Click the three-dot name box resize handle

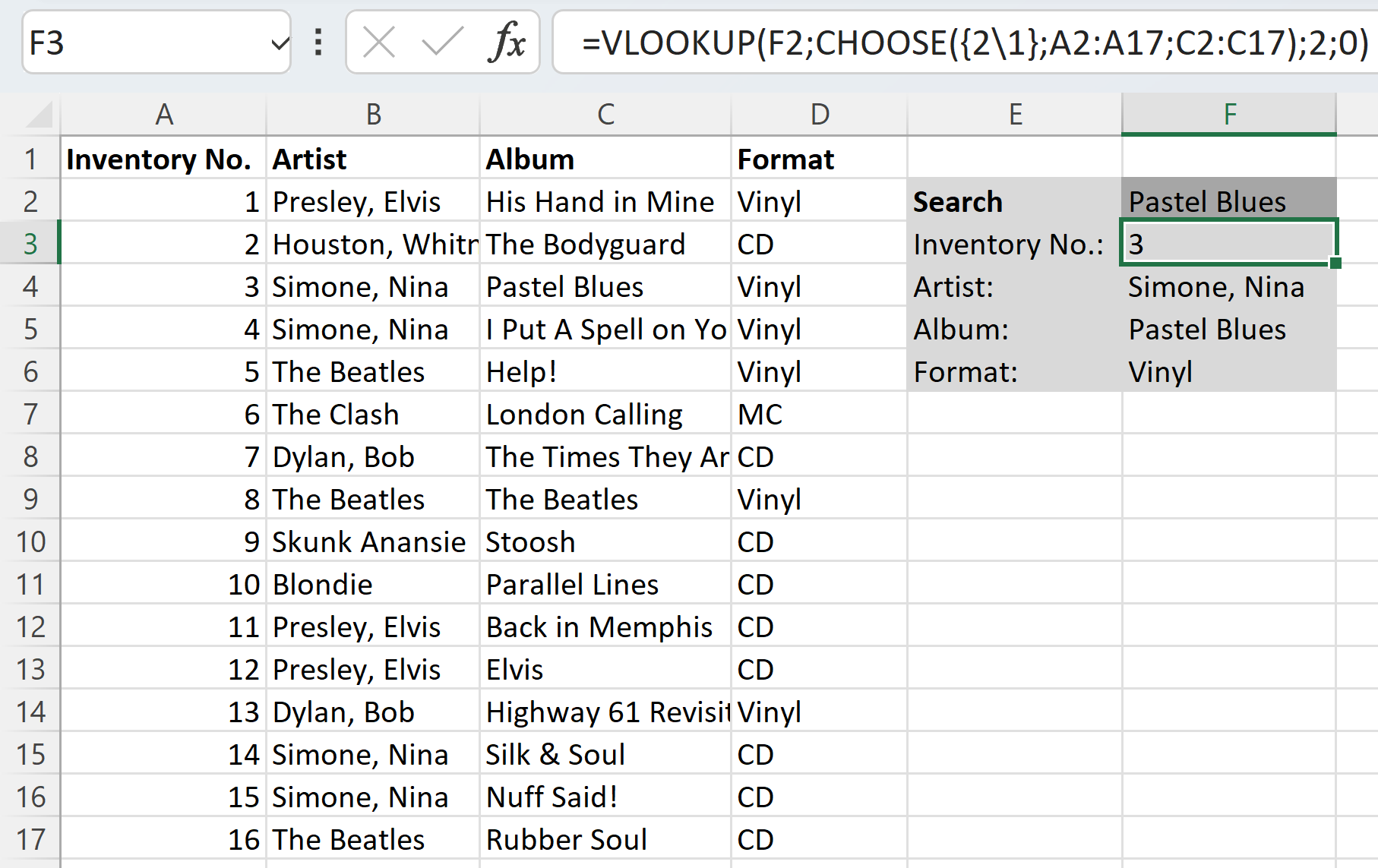[x=318, y=42]
